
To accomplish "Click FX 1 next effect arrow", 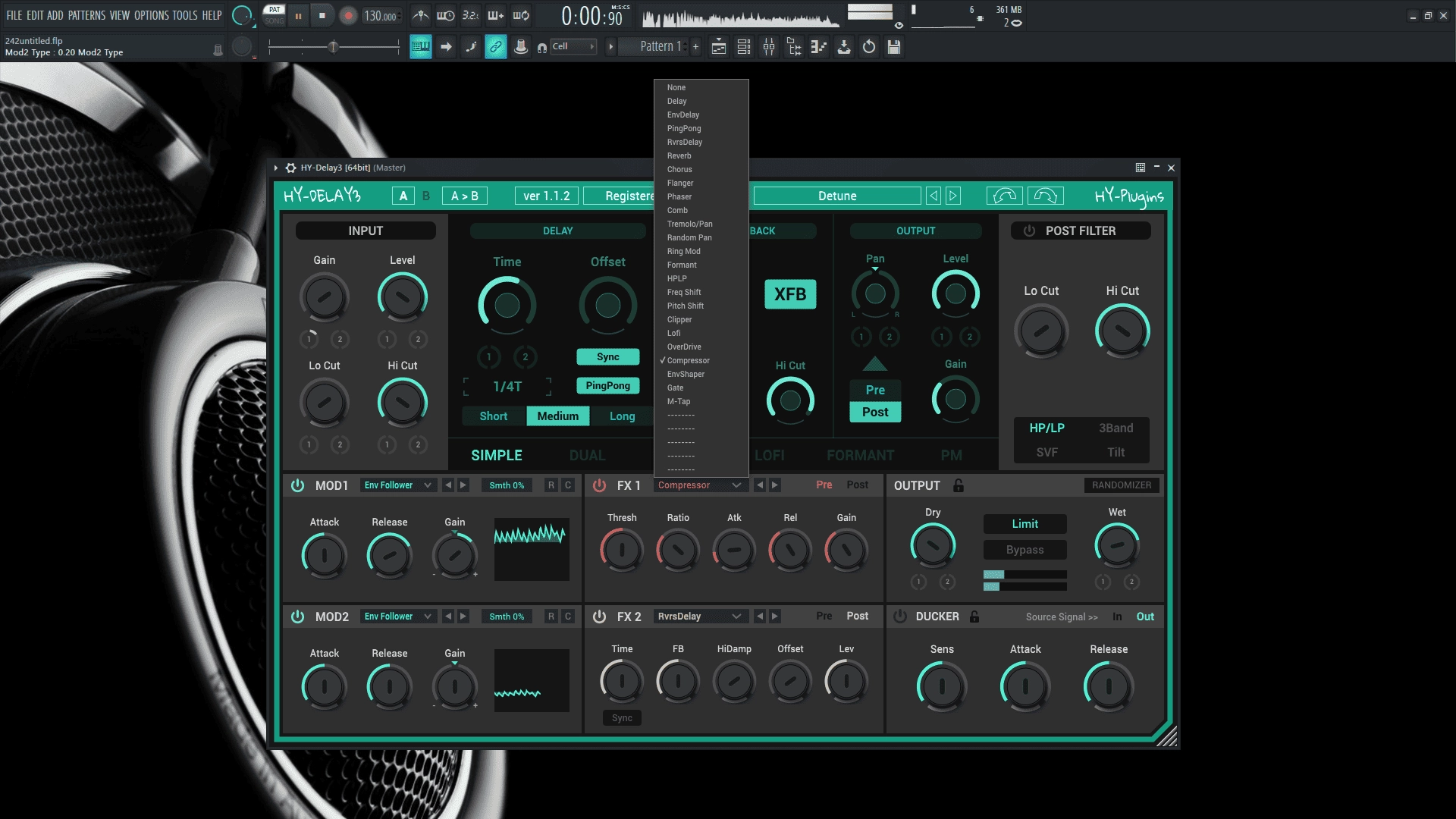I will [x=775, y=485].
